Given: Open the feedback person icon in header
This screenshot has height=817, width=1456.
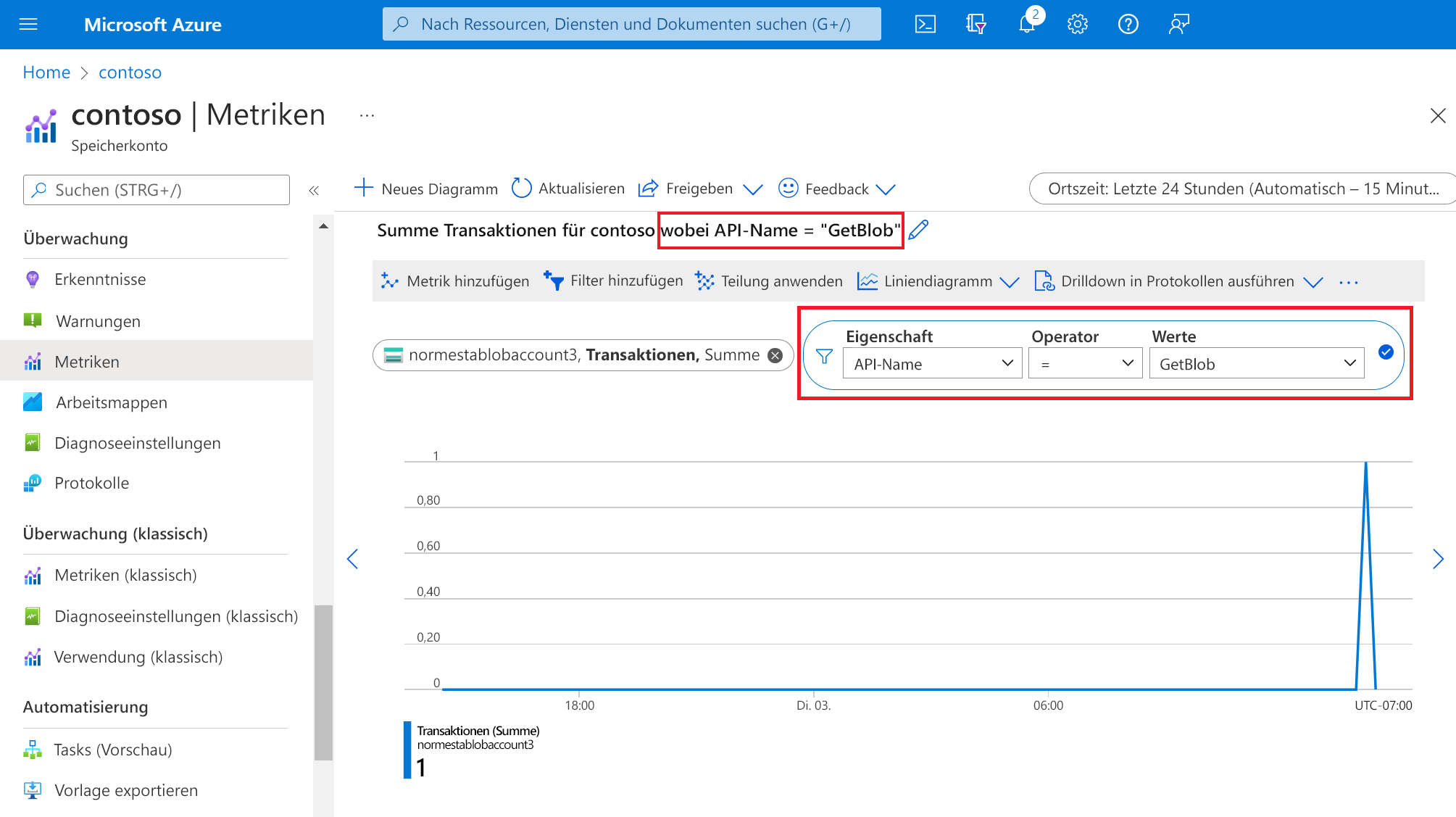Looking at the screenshot, I should (1179, 25).
